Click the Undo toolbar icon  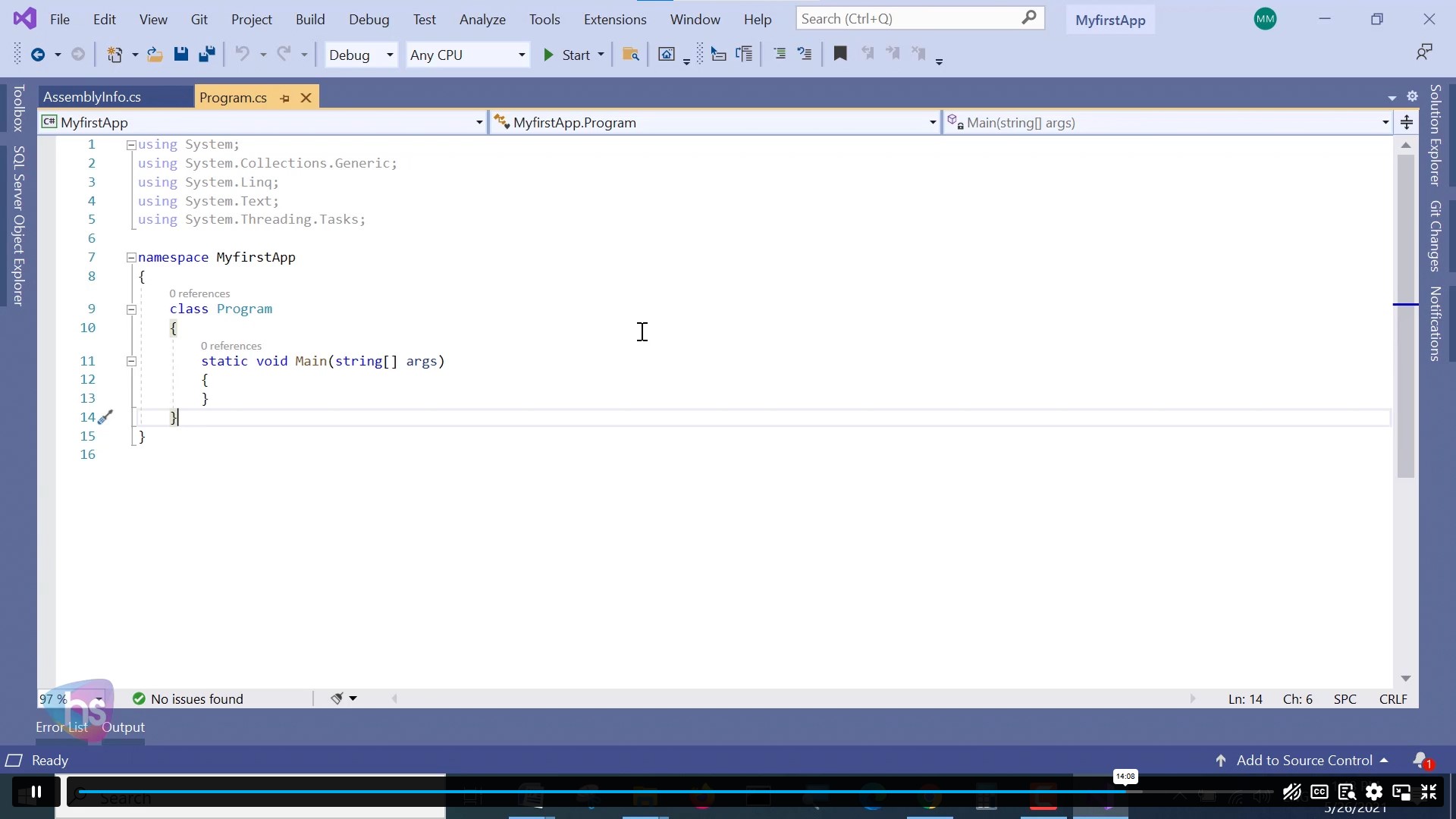244,54
